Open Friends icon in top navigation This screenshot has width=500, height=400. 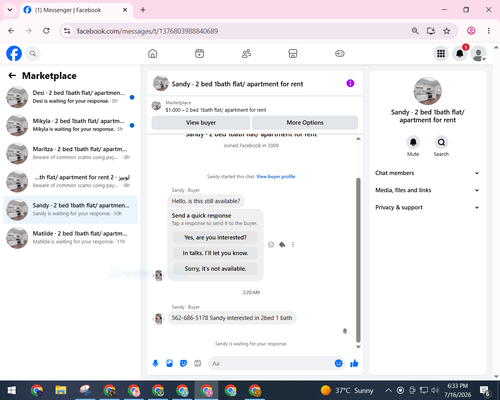246,54
